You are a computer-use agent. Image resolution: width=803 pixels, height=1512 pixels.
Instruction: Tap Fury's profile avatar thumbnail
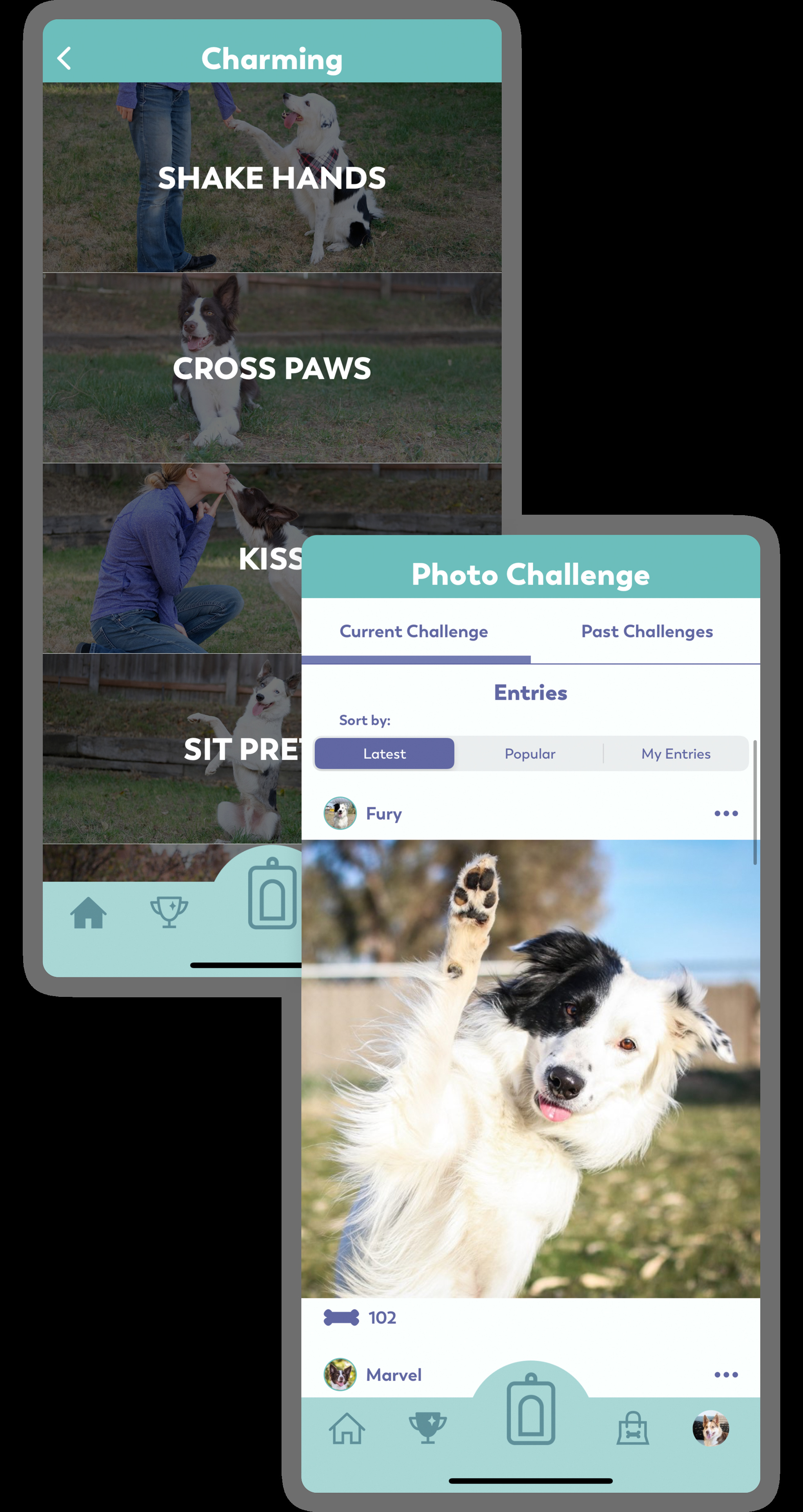point(340,812)
